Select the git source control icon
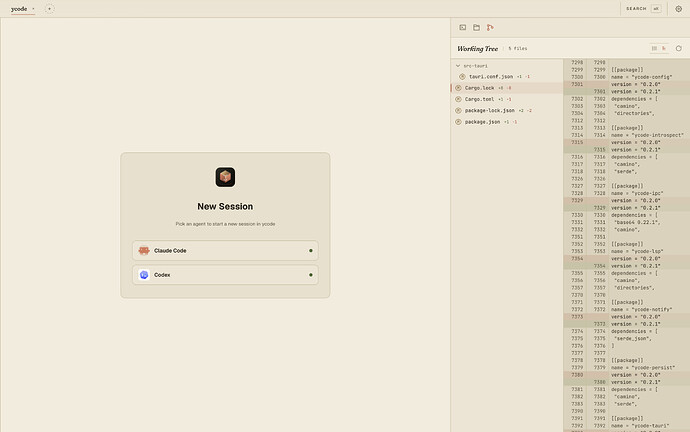Image resolution: width=690 pixels, height=432 pixels. click(490, 28)
